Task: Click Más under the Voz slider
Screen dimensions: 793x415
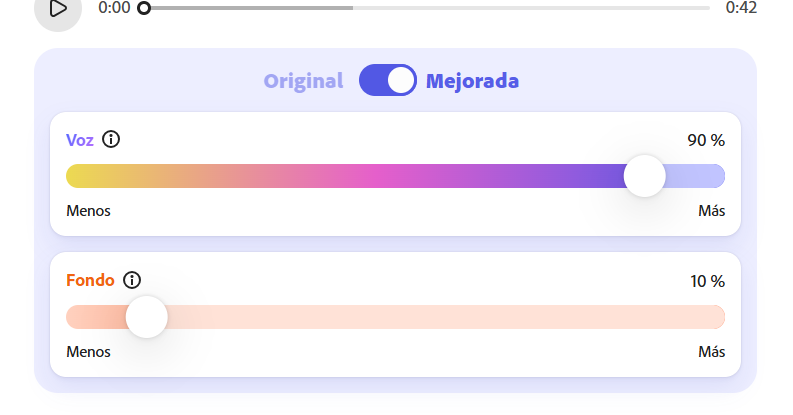Action: click(x=711, y=211)
